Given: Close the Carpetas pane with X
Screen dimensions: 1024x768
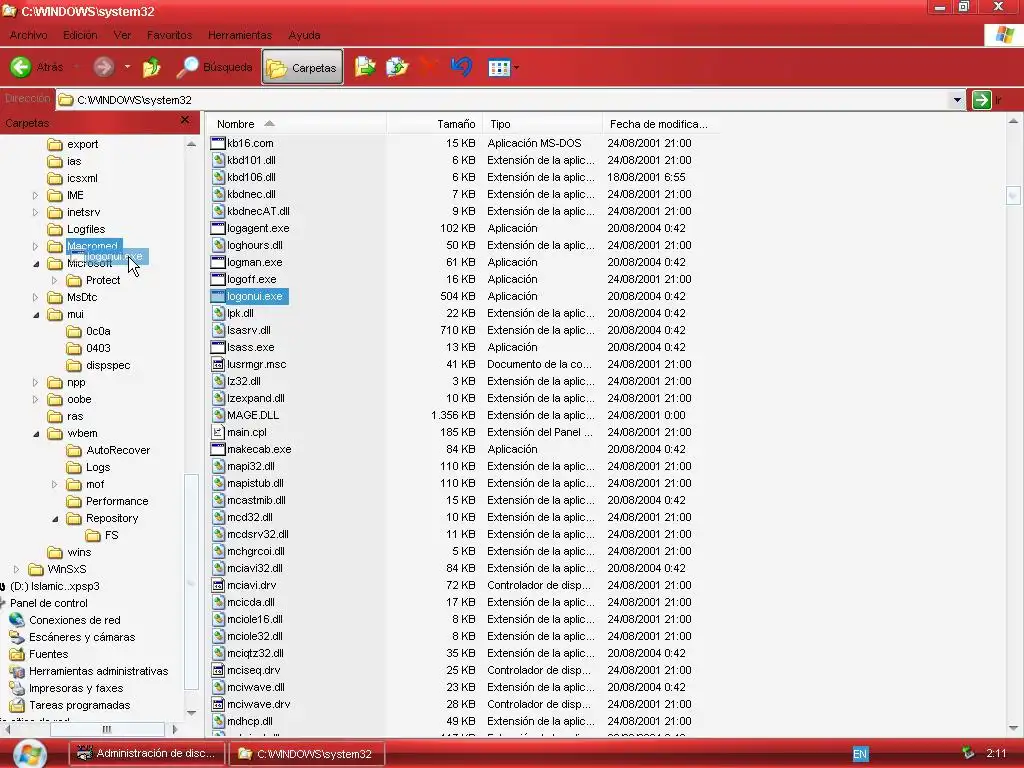Looking at the screenshot, I should point(185,120).
